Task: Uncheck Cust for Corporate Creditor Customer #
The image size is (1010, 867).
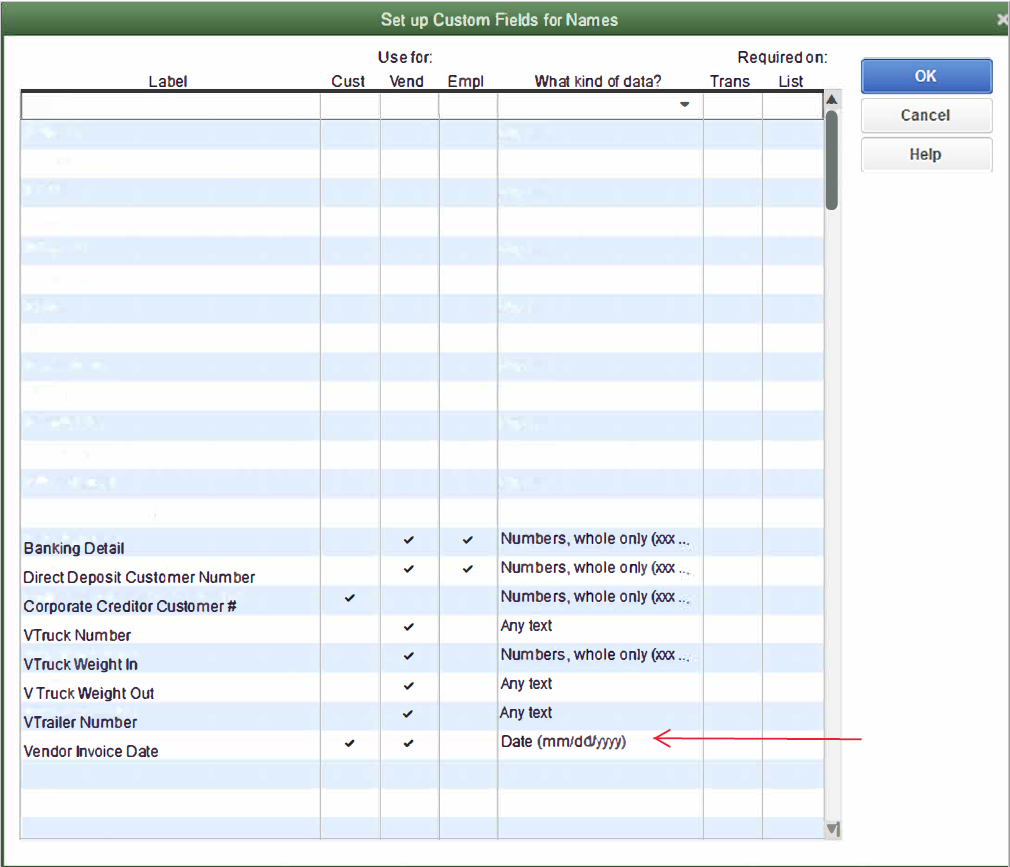Action: tap(348, 597)
